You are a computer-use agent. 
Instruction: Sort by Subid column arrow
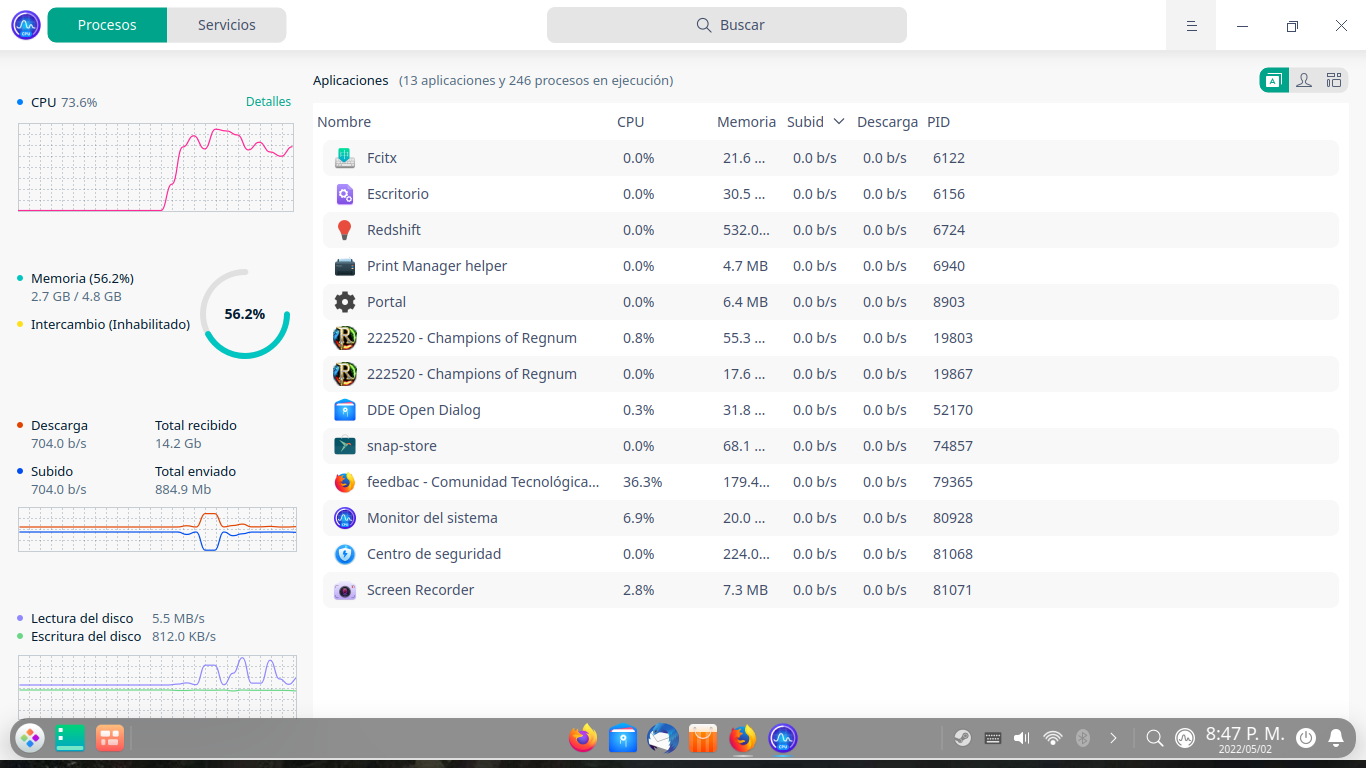coord(838,122)
